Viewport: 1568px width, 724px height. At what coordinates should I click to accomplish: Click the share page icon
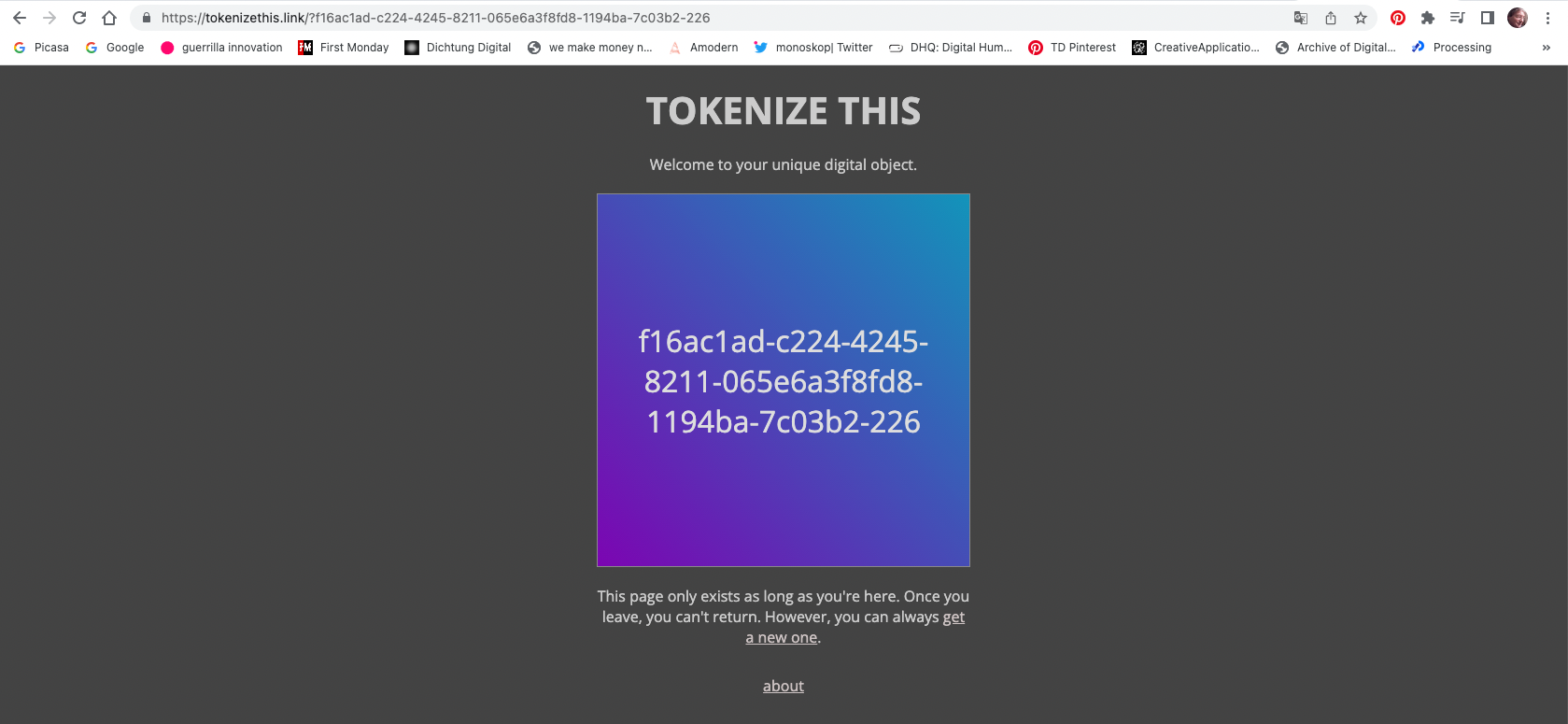click(x=1331, y=18)
